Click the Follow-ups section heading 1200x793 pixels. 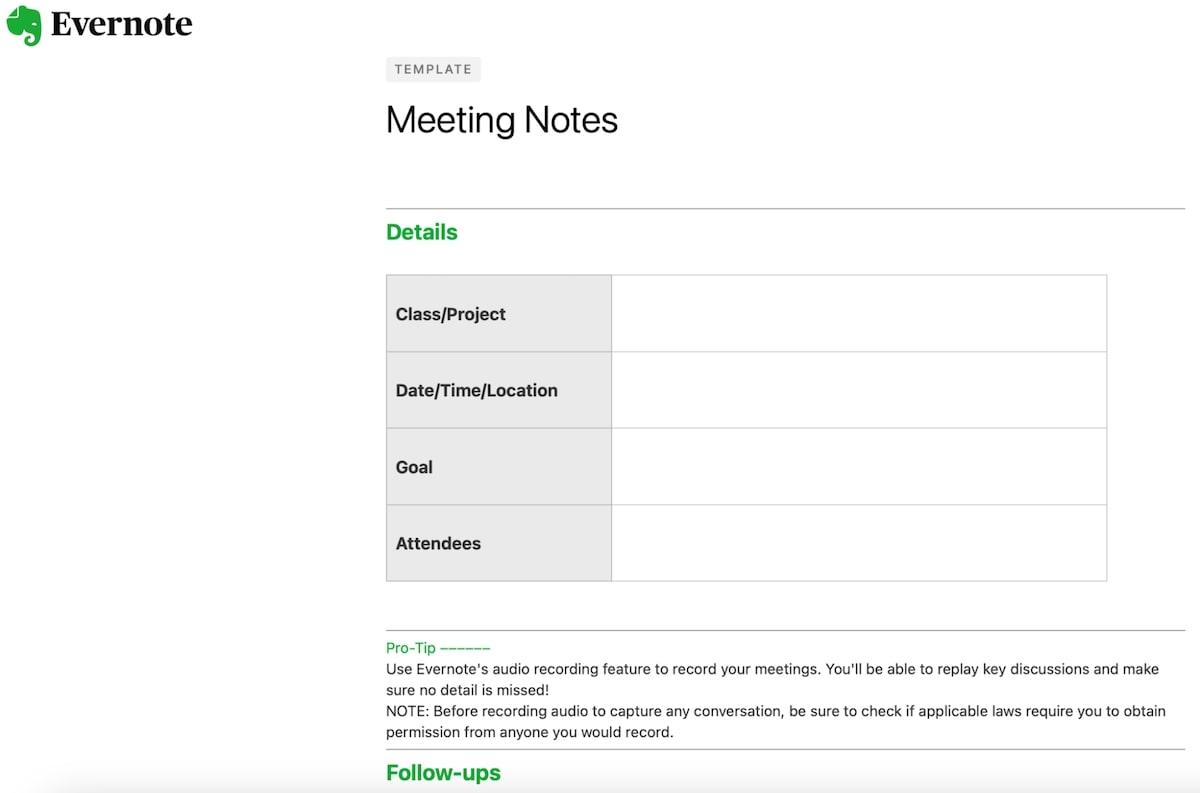pyautogui.click(x=443, y=773)
